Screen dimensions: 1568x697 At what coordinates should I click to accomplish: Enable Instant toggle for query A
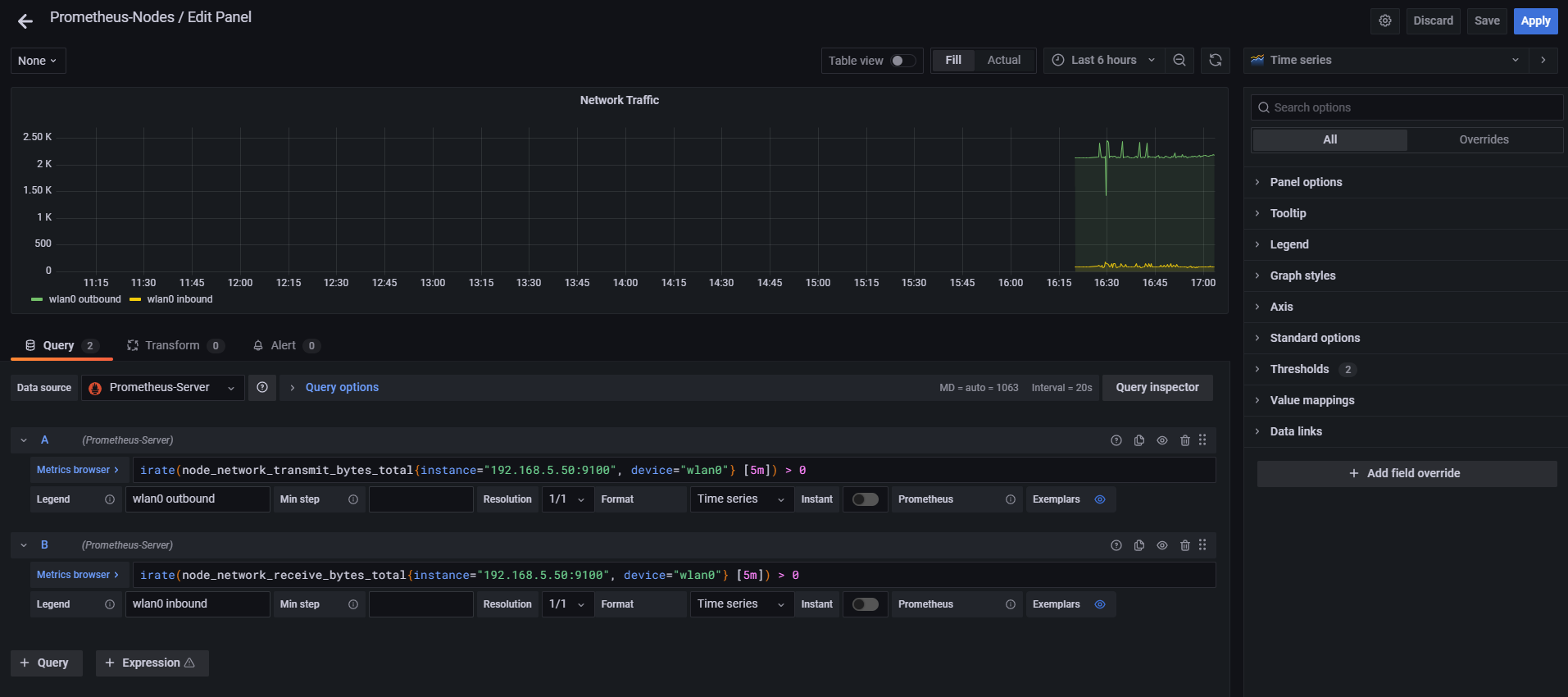865,499
